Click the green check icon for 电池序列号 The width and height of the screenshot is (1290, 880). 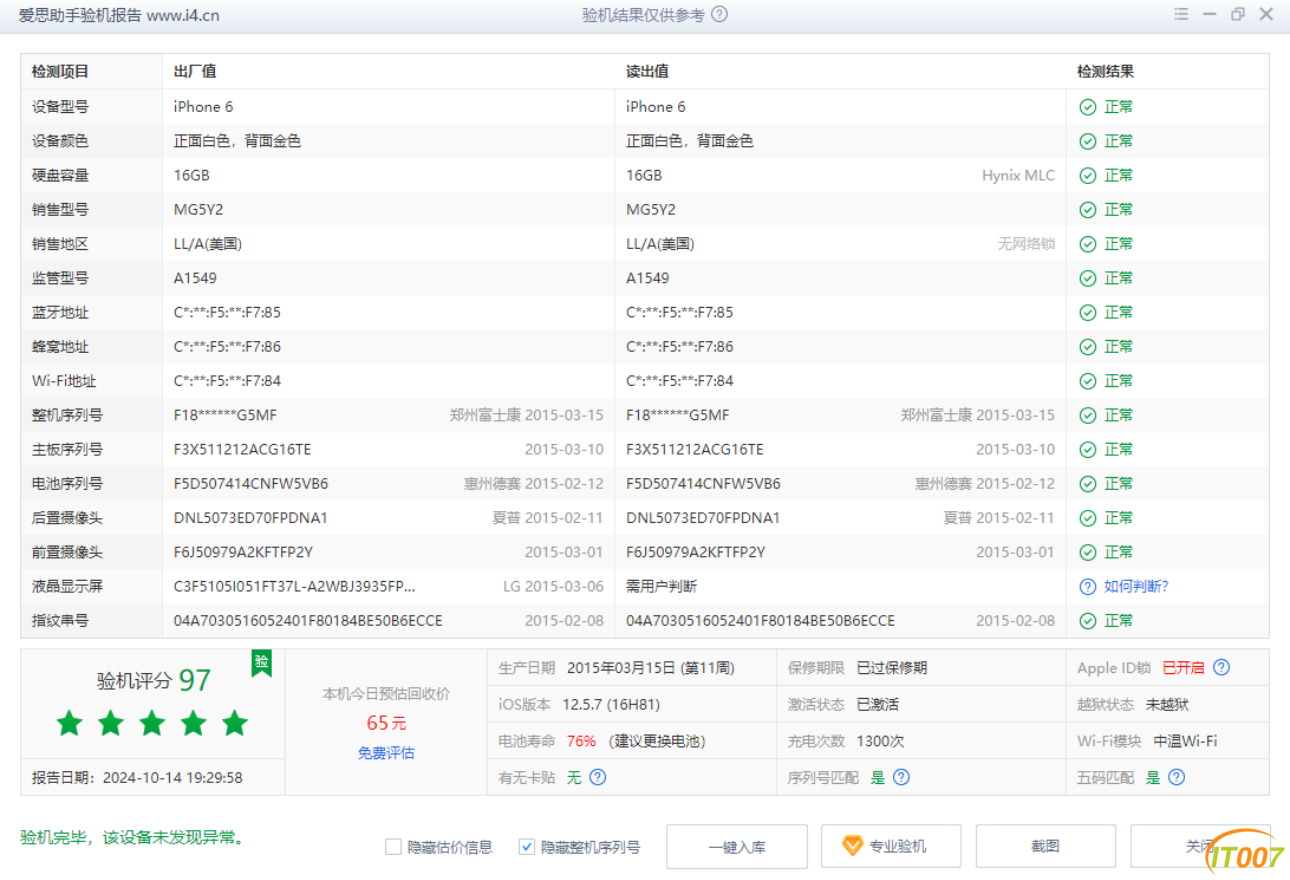pos(1088,484)
